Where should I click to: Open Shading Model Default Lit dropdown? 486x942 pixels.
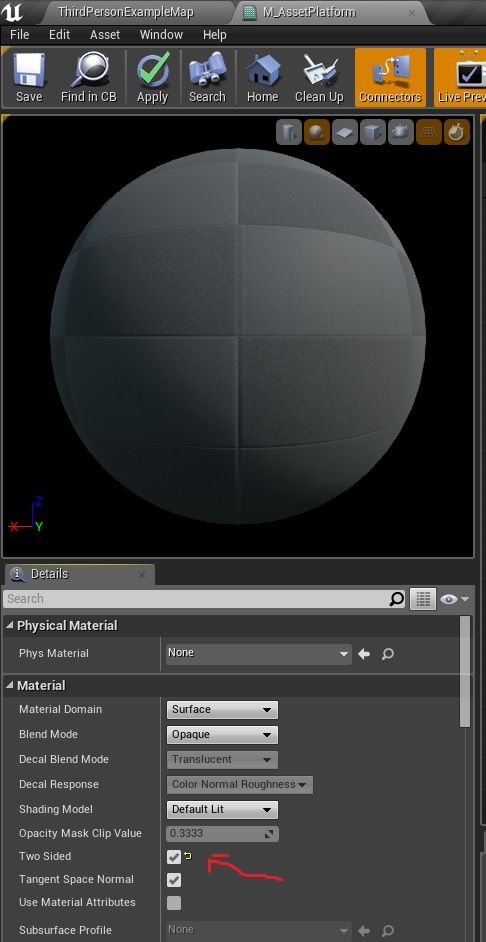pos(222,810)
